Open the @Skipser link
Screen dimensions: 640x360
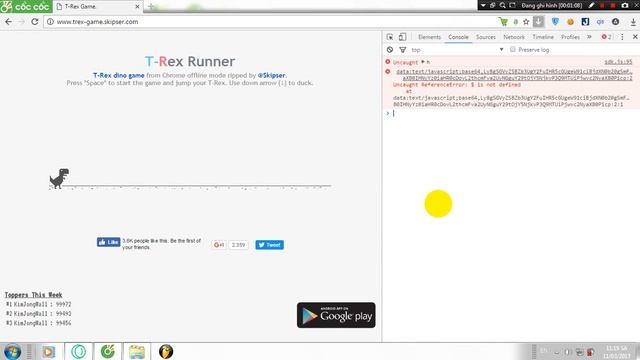271,76
